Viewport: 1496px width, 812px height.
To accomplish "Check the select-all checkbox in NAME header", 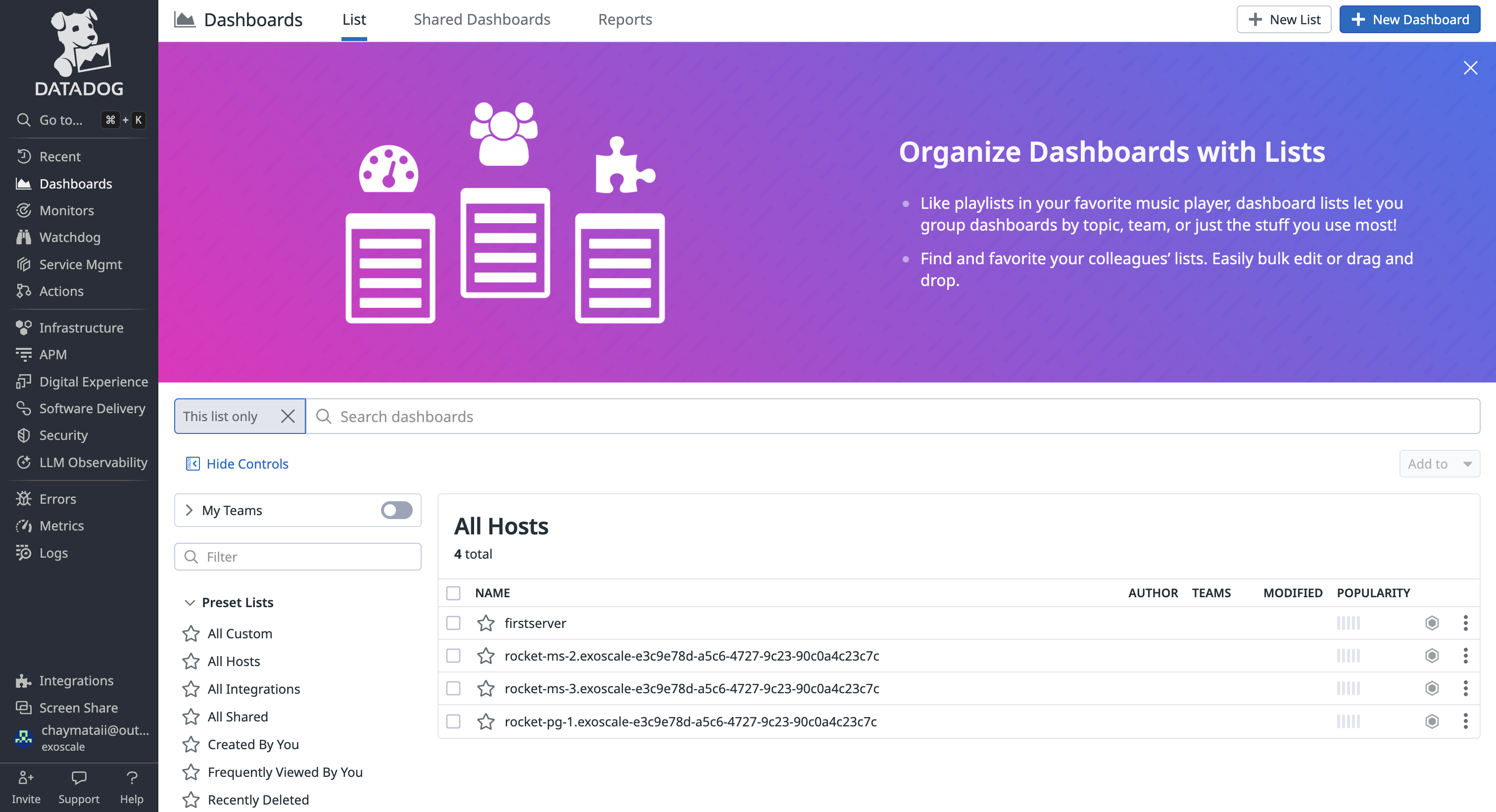I will (453, 592).
